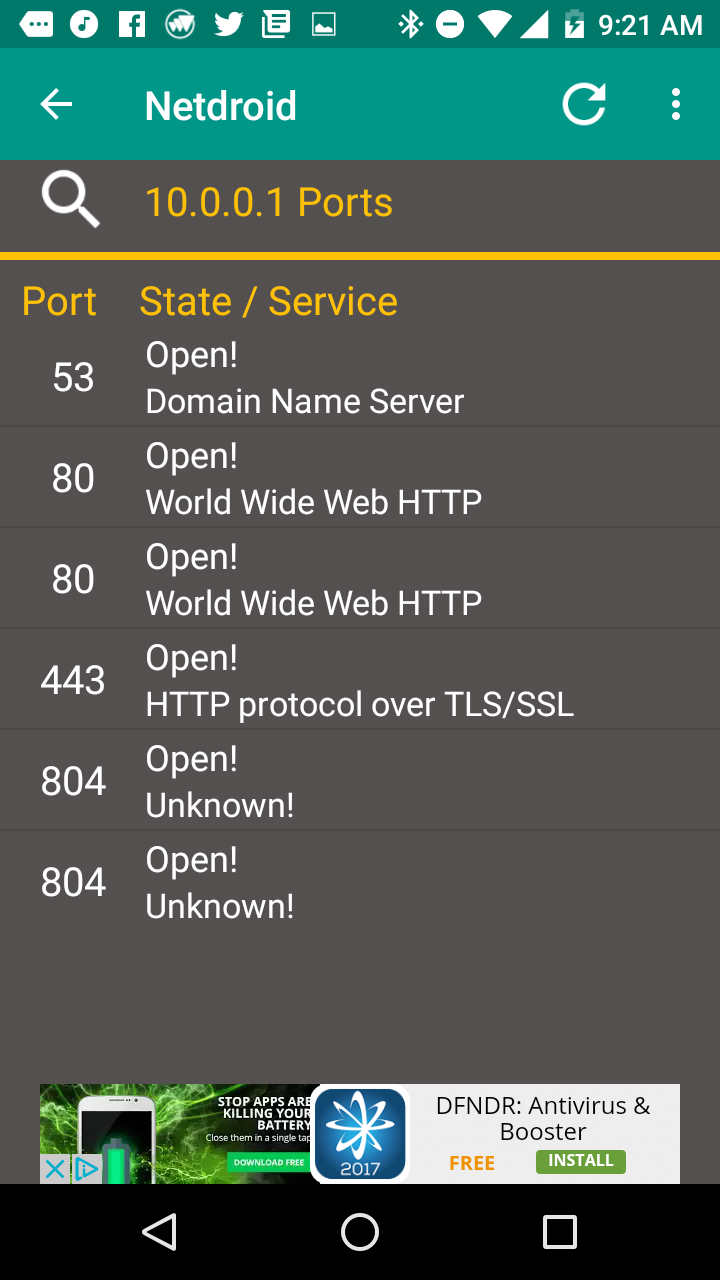The image size is (720, 1280).
Task: Tap the magnifying glass search icon
Action: (x=70, y=199)
